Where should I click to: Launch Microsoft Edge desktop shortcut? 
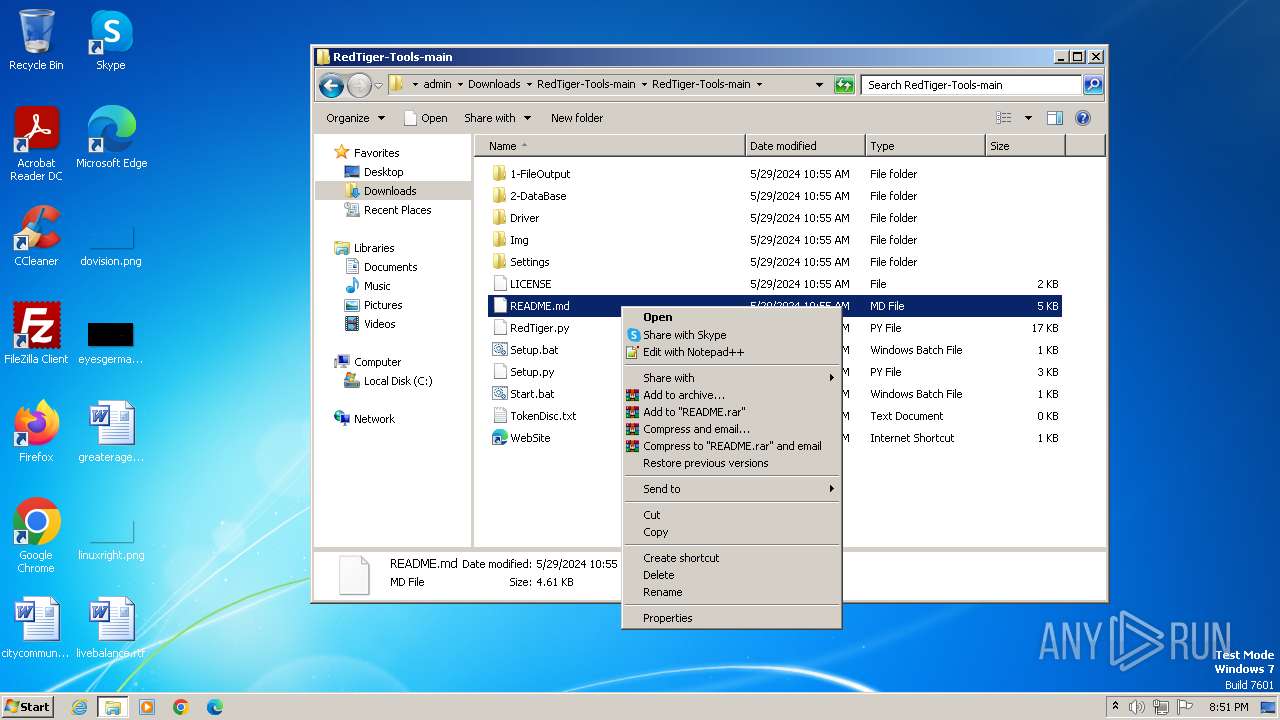111,137
